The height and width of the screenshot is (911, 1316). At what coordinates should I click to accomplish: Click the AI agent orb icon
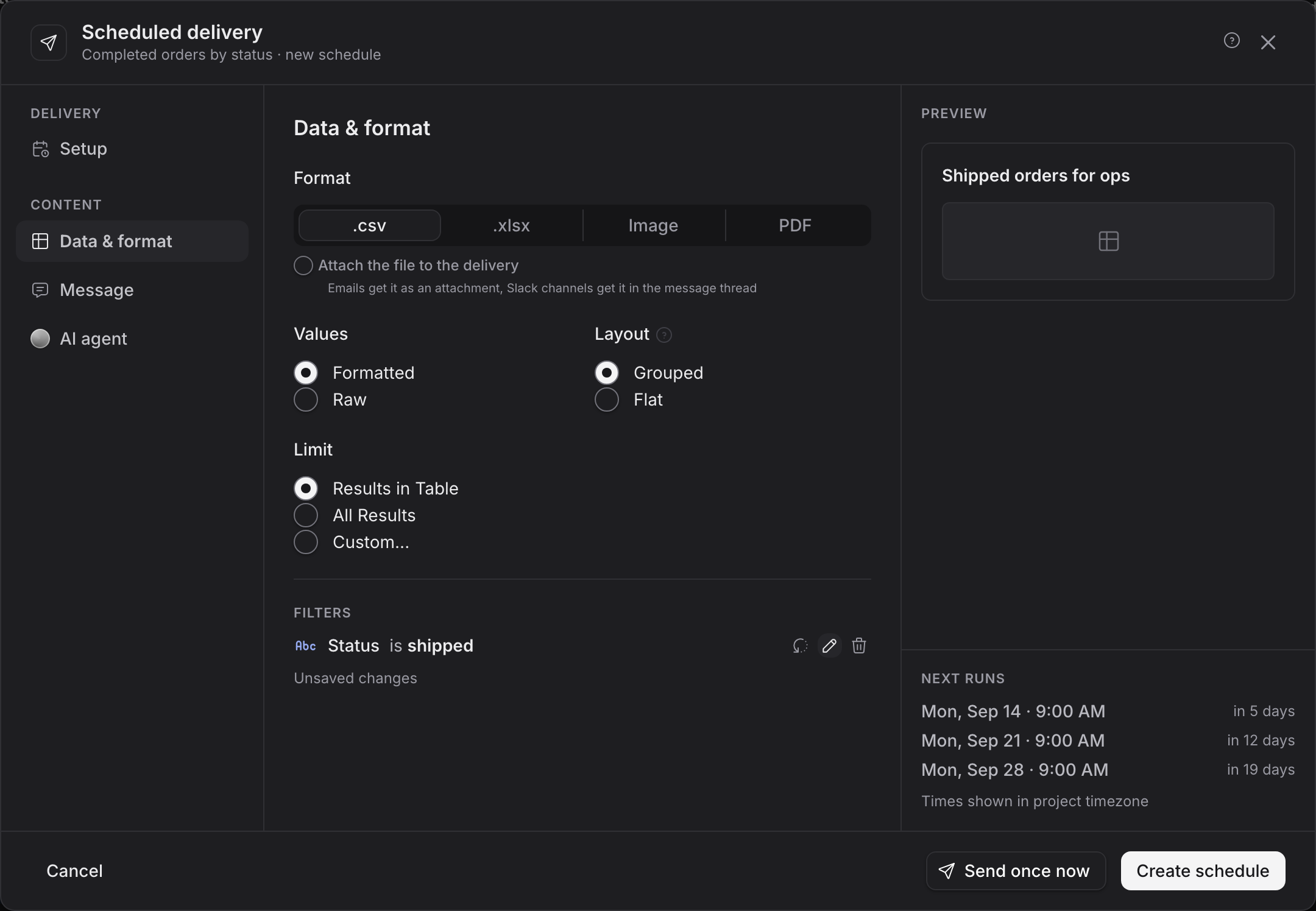point(40,339)
